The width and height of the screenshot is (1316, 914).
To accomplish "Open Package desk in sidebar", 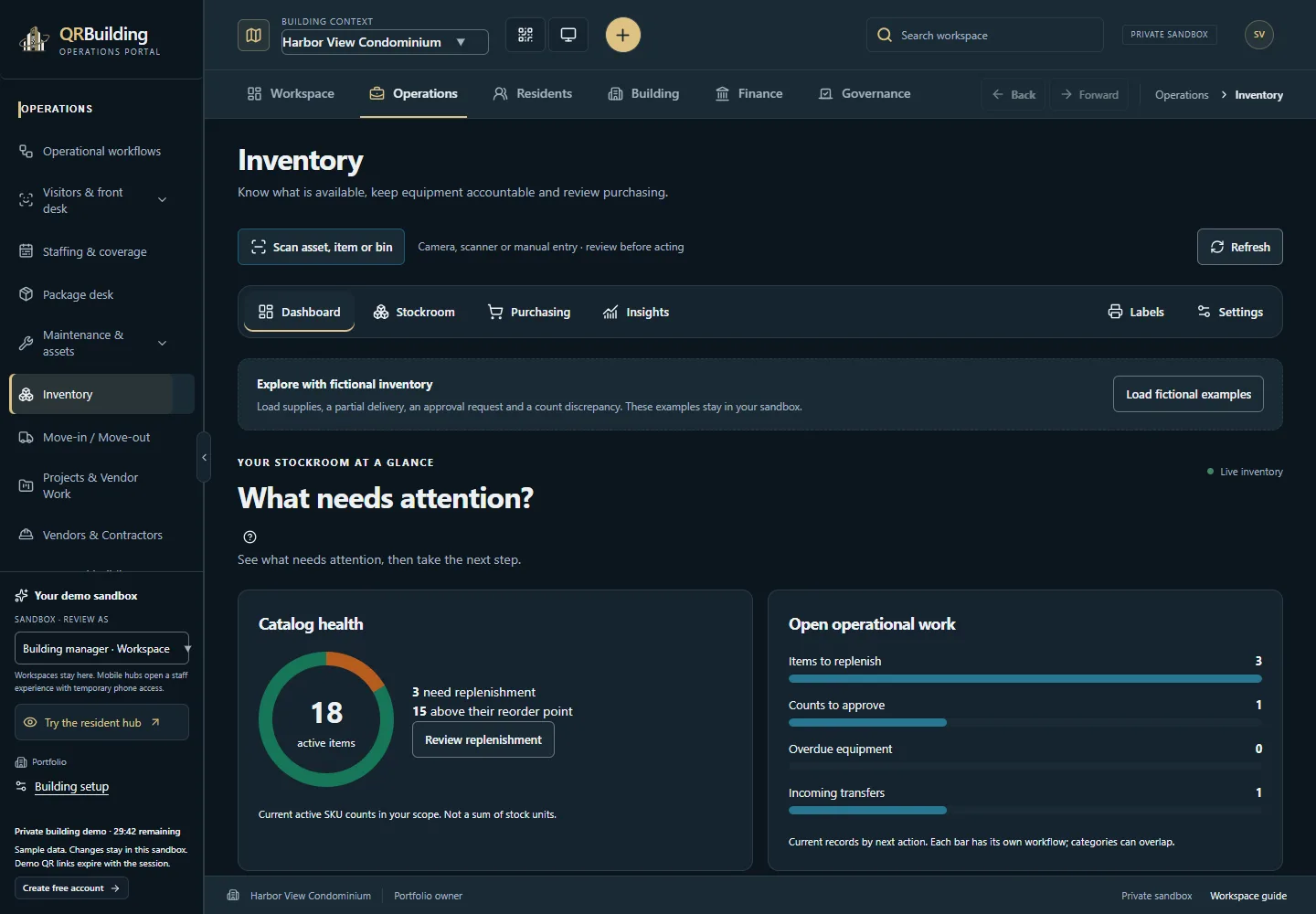I will pos(101,294).
